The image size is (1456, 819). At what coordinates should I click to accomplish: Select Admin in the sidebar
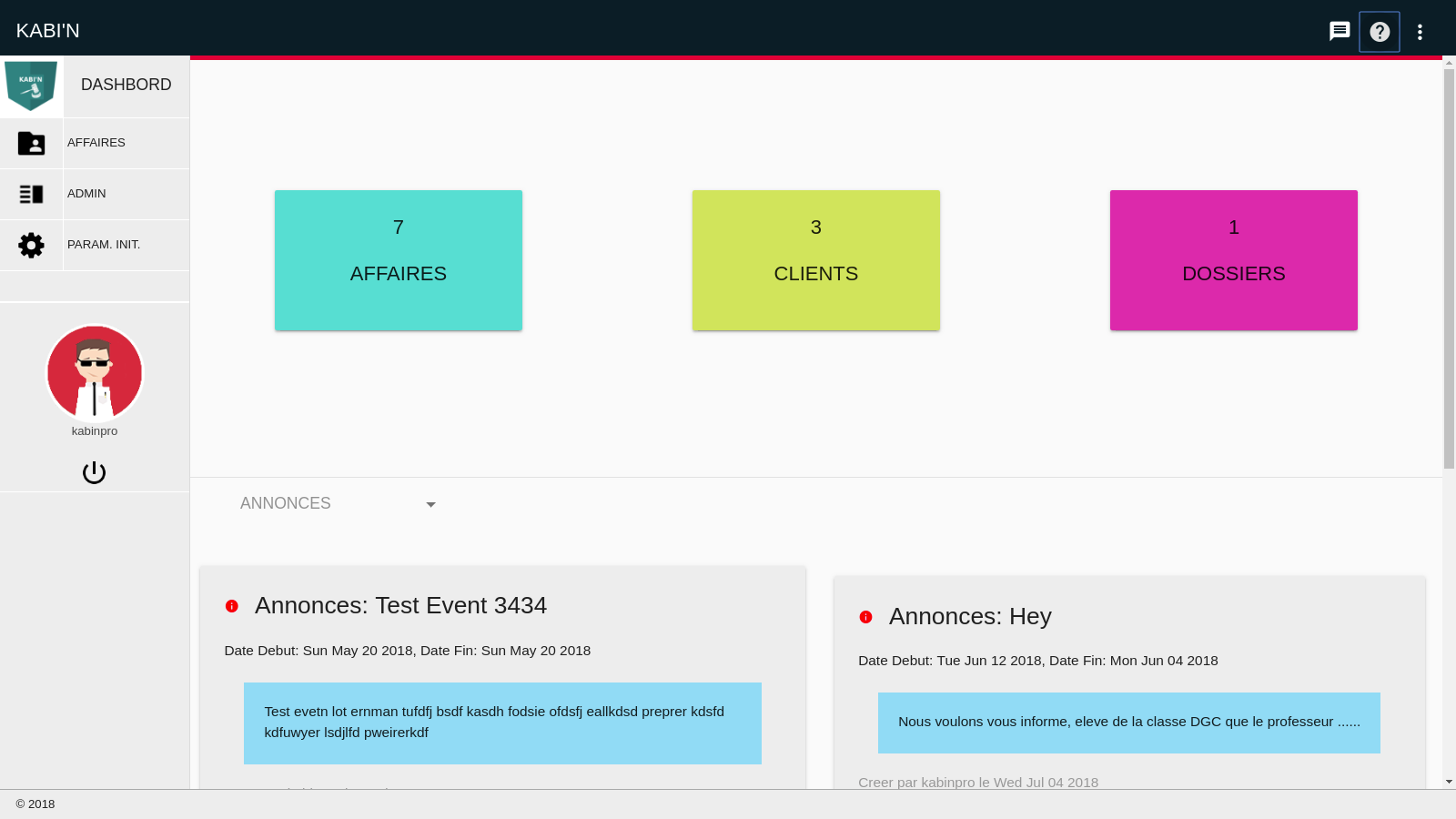[87, 194]
